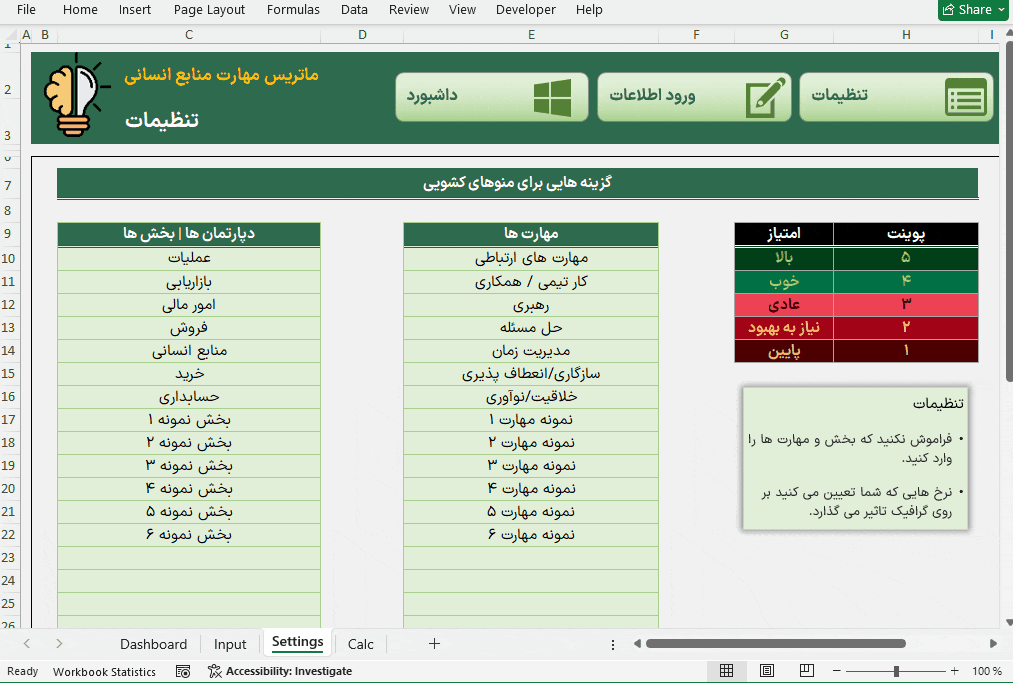Click the horizontal scrollbar thumb

(x=776, y=644)
